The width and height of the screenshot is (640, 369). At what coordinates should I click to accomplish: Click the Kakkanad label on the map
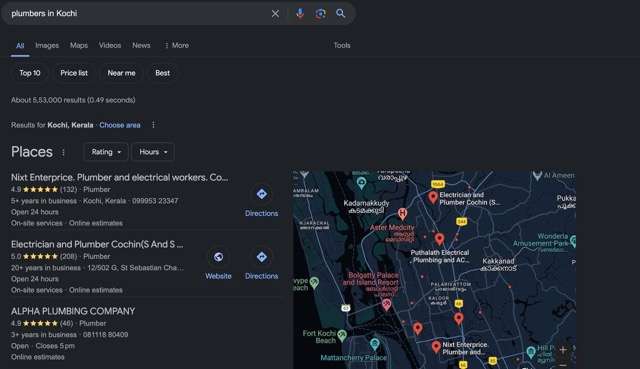(498, 265)
